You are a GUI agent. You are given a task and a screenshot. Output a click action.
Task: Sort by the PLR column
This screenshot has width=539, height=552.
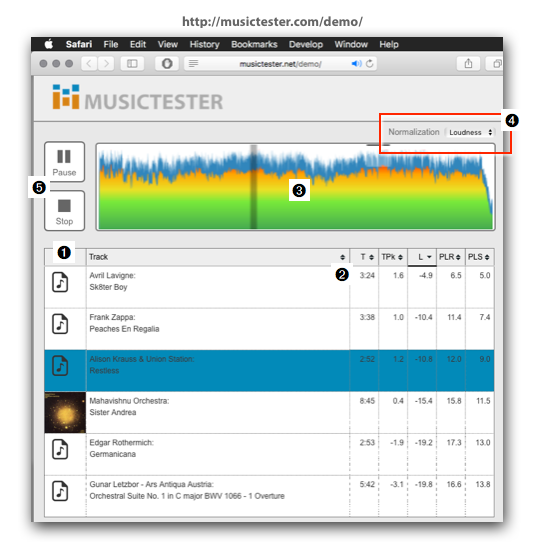tap(451, 257)
